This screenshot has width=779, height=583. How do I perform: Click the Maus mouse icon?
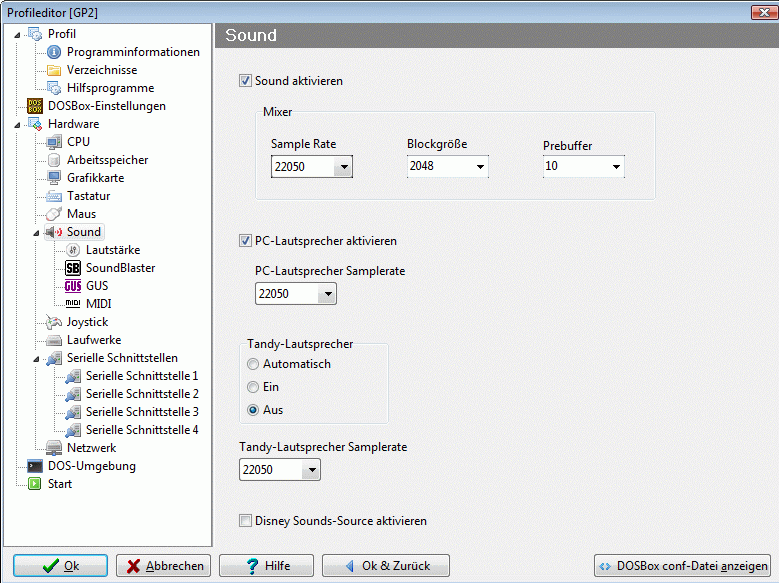click(54, 214)
